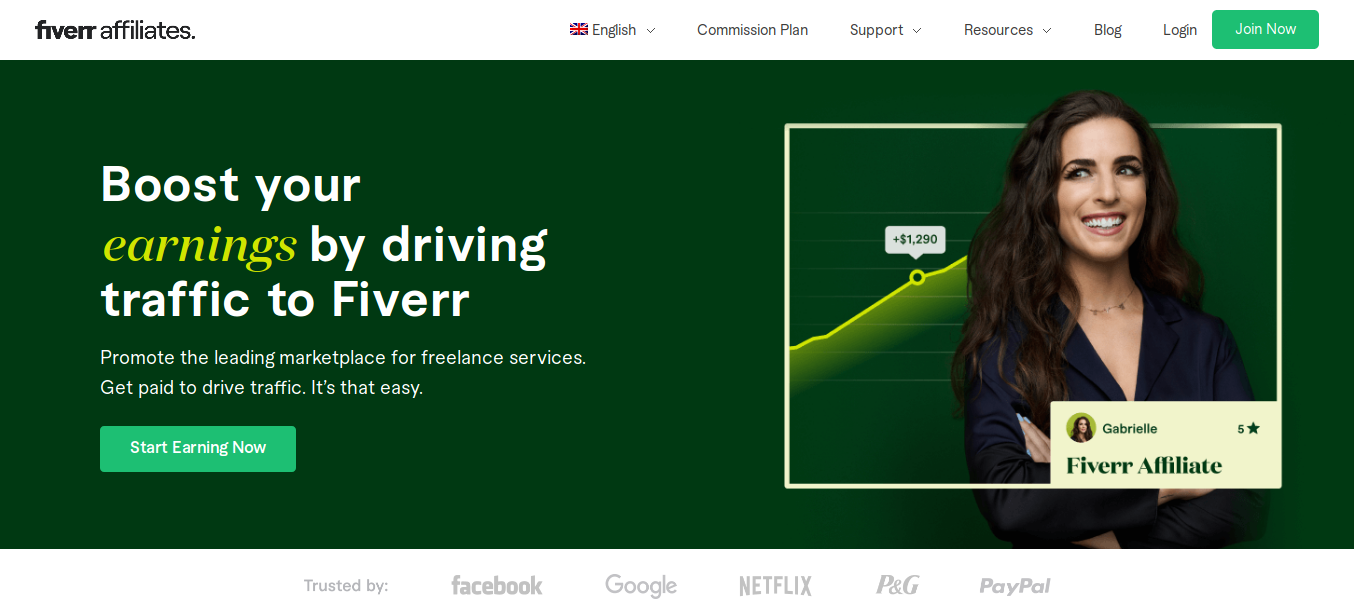This screenshot has width=1366, height=616.
Task: Click the Fiverr Affiliates logo
Action: click(115, 30)
